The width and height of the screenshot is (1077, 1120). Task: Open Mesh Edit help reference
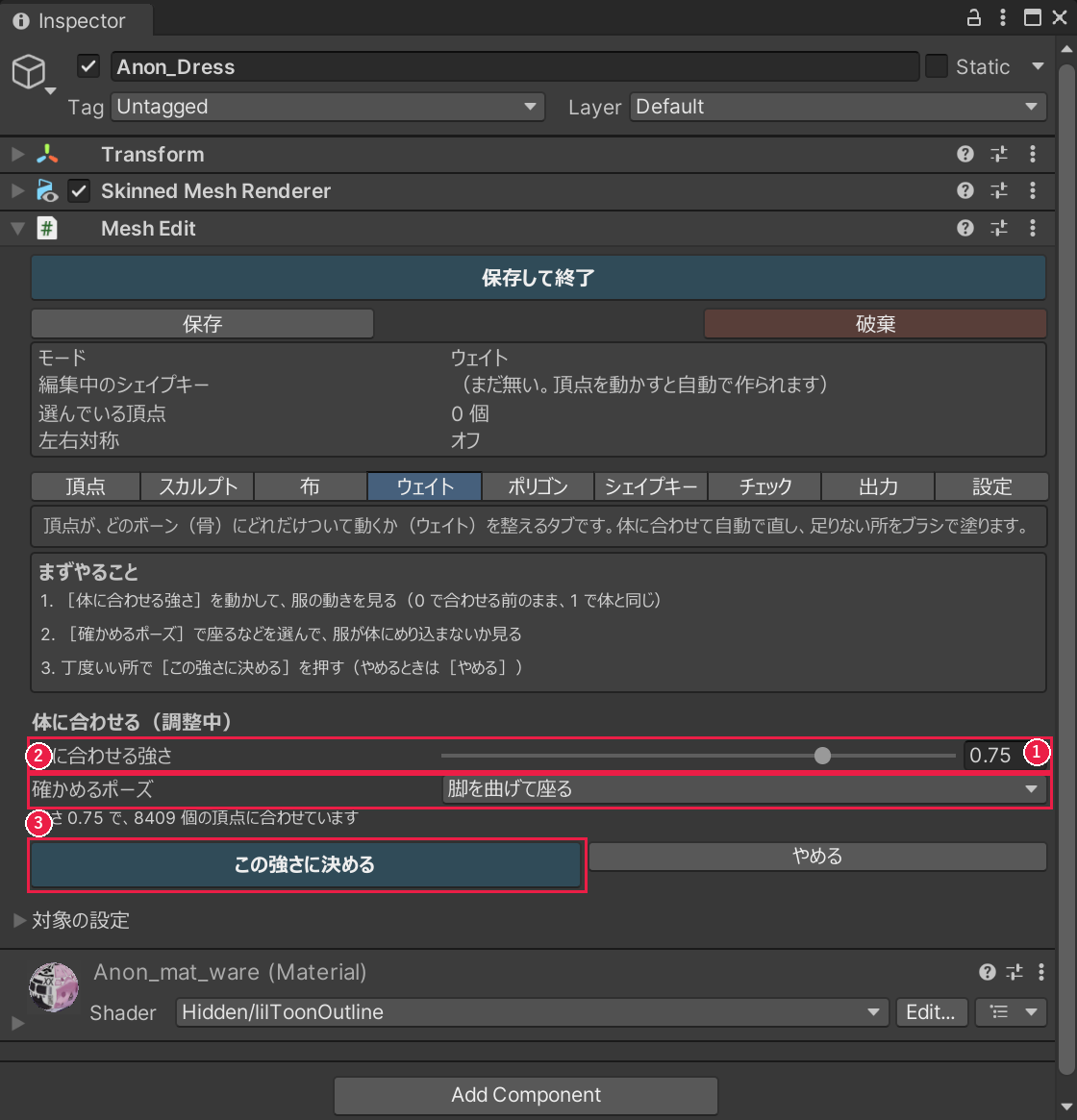click(x=964, y=228)
